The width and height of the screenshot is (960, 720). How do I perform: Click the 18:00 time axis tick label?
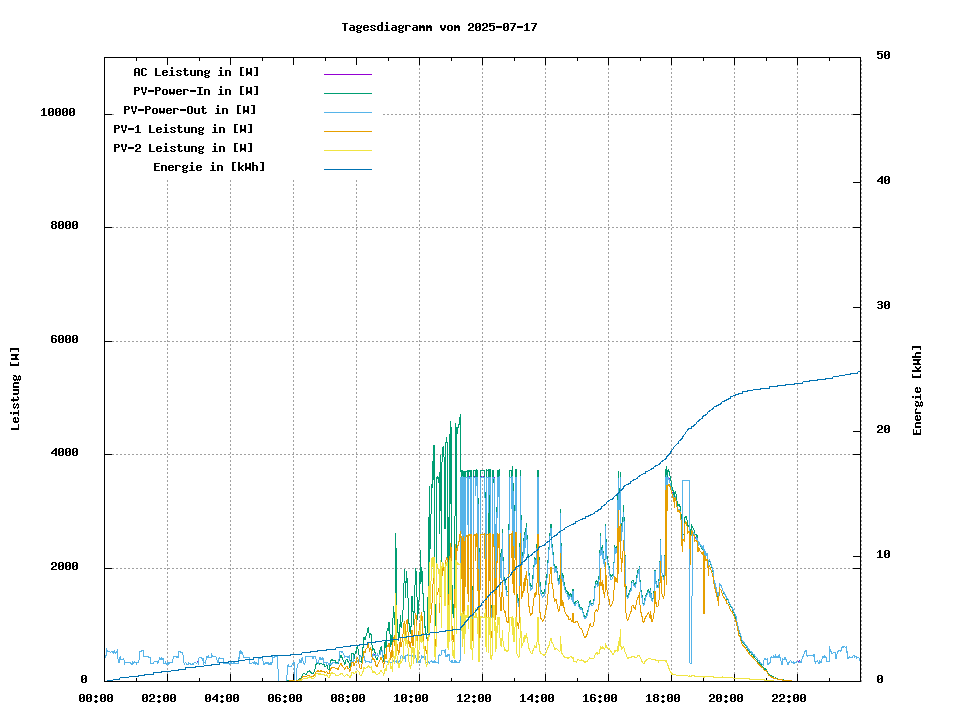663,698
